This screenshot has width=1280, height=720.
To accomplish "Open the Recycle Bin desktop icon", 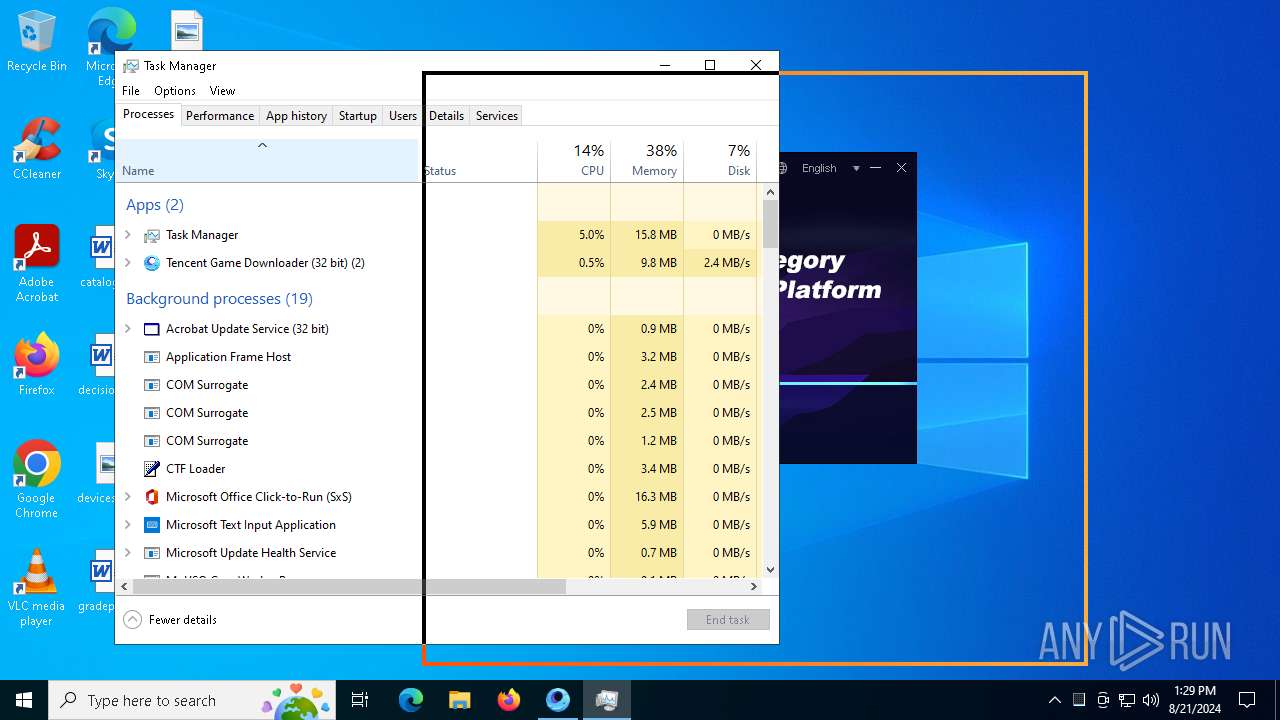I will pyautogui.click(x=37, y=41).
